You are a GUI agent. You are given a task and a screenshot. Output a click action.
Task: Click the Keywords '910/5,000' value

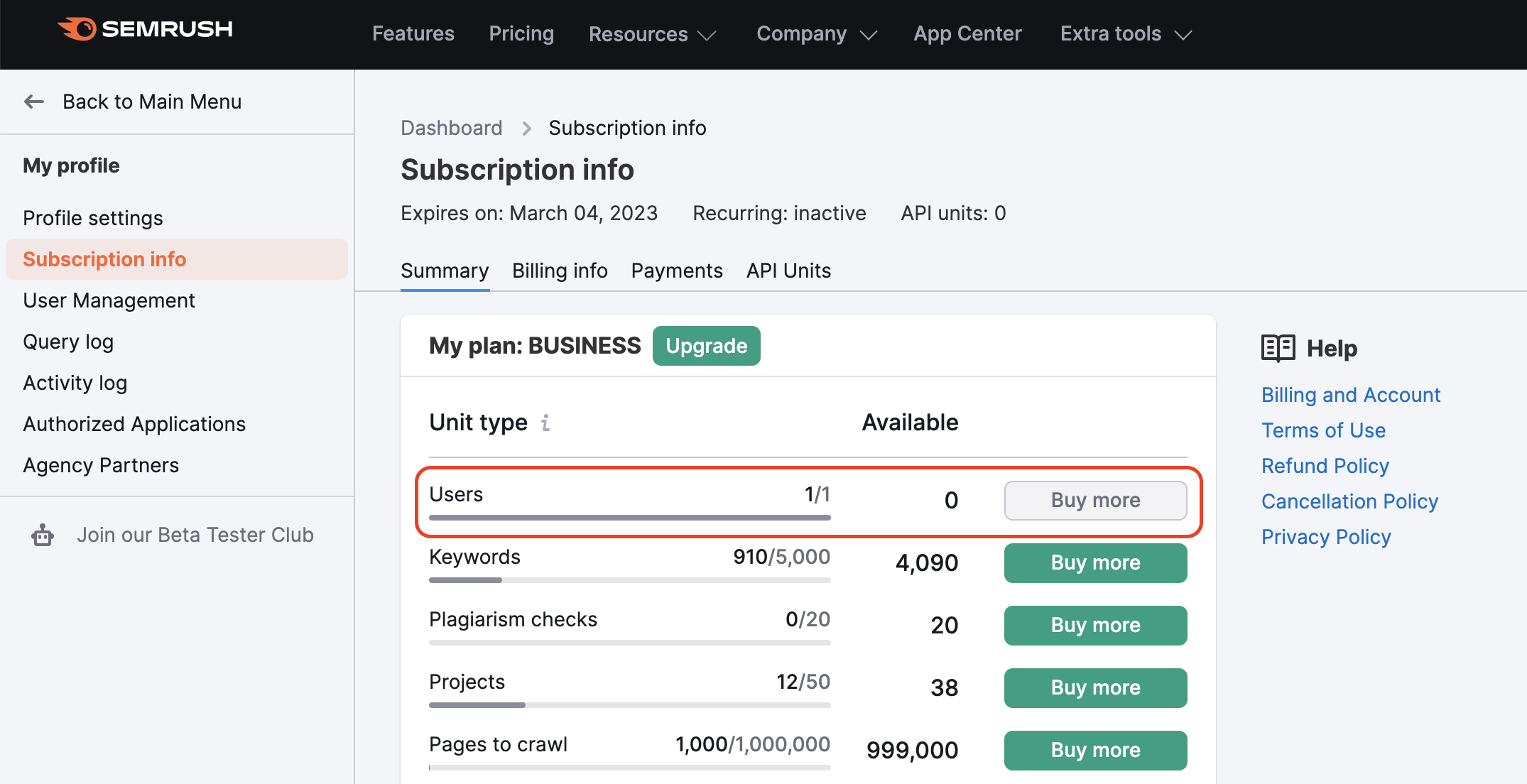click(x=781, y=557)
